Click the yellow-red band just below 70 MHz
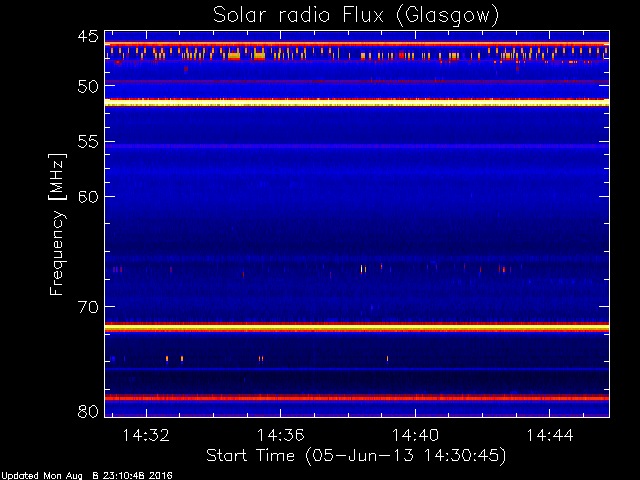The width and height of the screenshot is (640, 480). [x=357, y=327]
